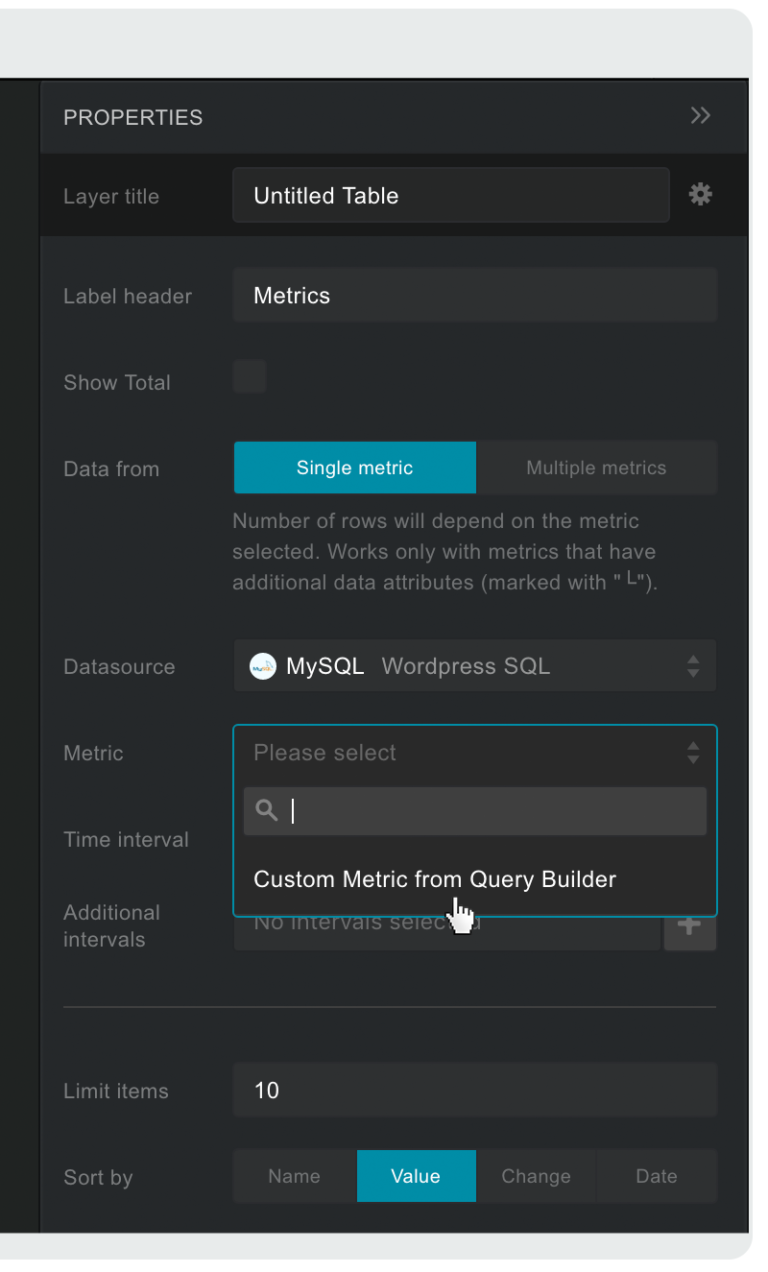This screenshot has width=768, height=1272.
Task: Click the MySQL datasource logo icon
Action: (262, 665)
